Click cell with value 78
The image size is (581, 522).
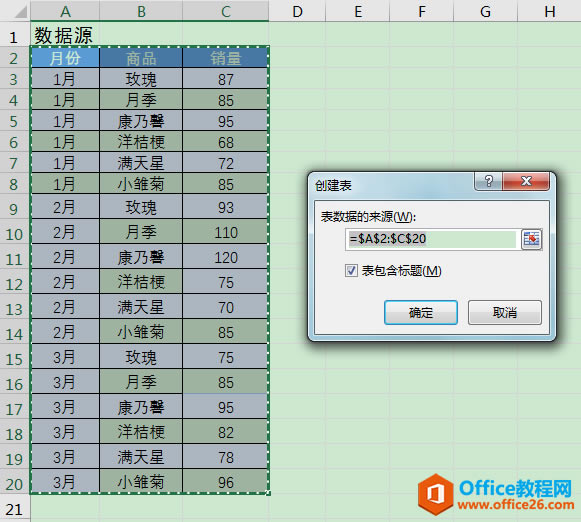click(x=226, y=457)
